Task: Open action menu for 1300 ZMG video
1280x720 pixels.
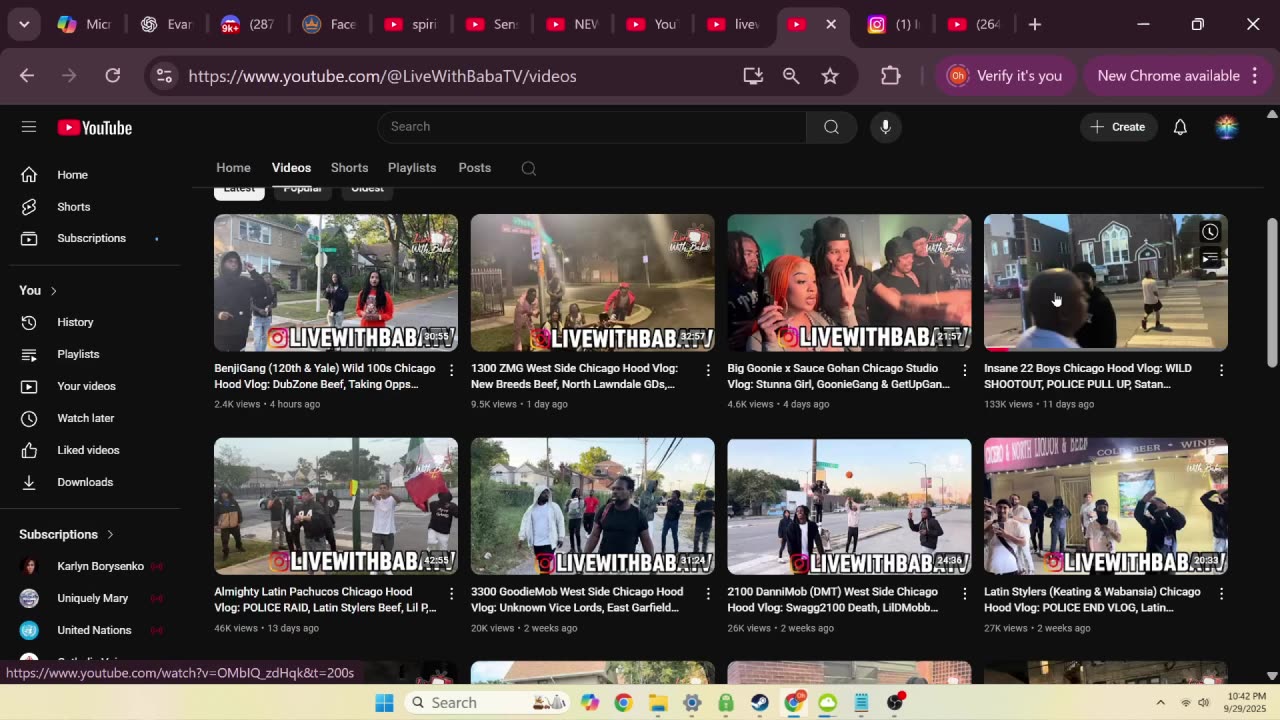Action: tap(708, 370)
